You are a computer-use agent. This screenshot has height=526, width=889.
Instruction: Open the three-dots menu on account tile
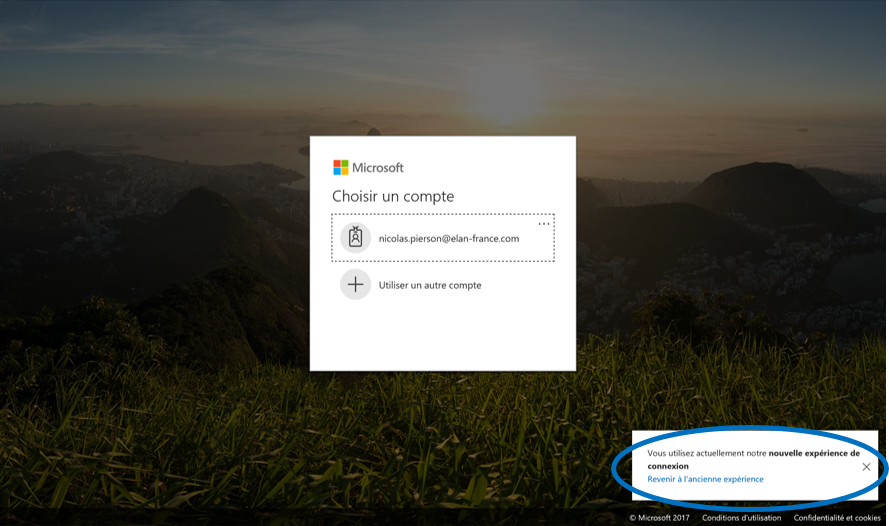[x=544, y=224]
